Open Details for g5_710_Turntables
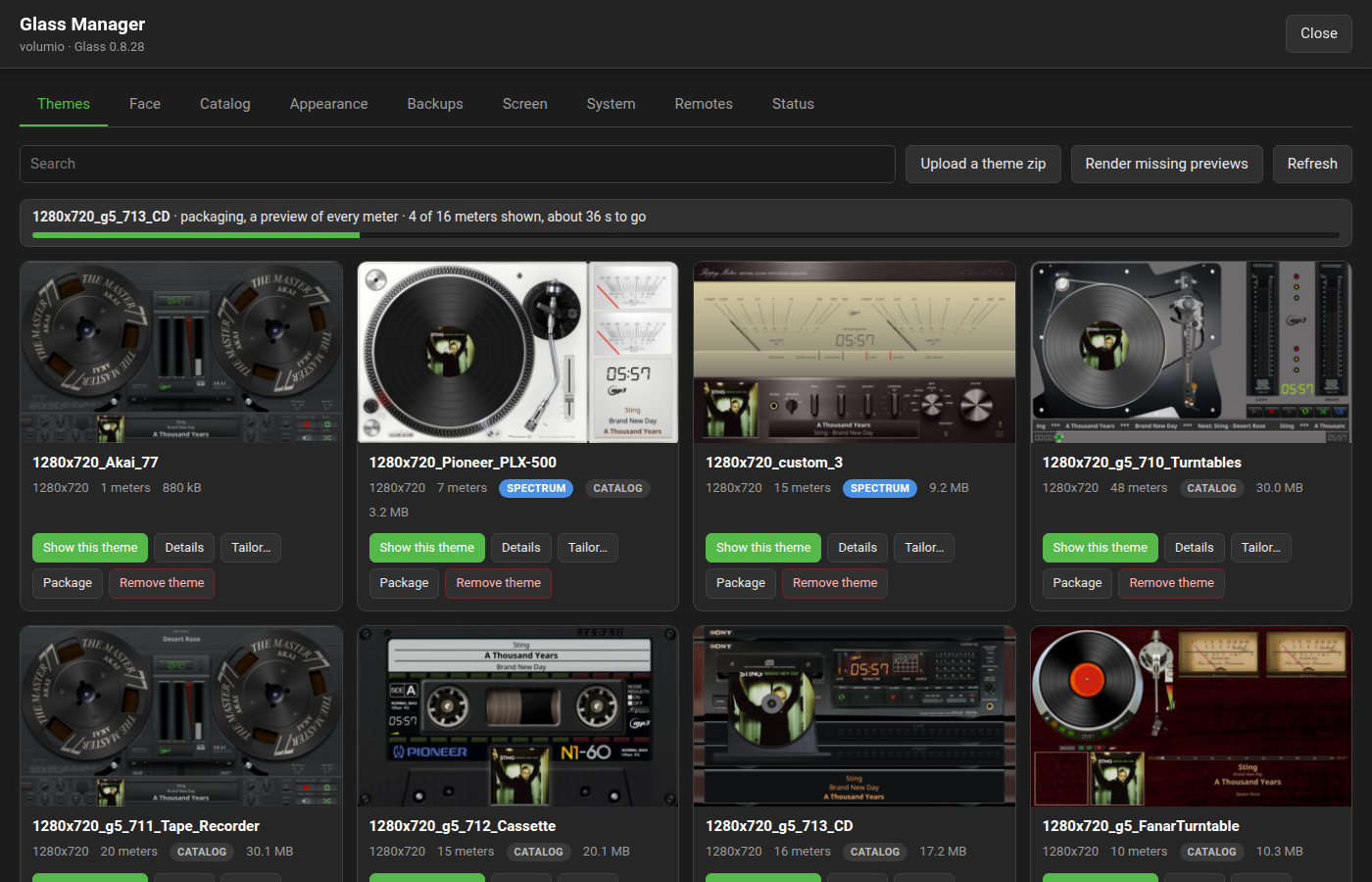The height and width of the screenshot is (882, 1372). [x=1195, y=548]
